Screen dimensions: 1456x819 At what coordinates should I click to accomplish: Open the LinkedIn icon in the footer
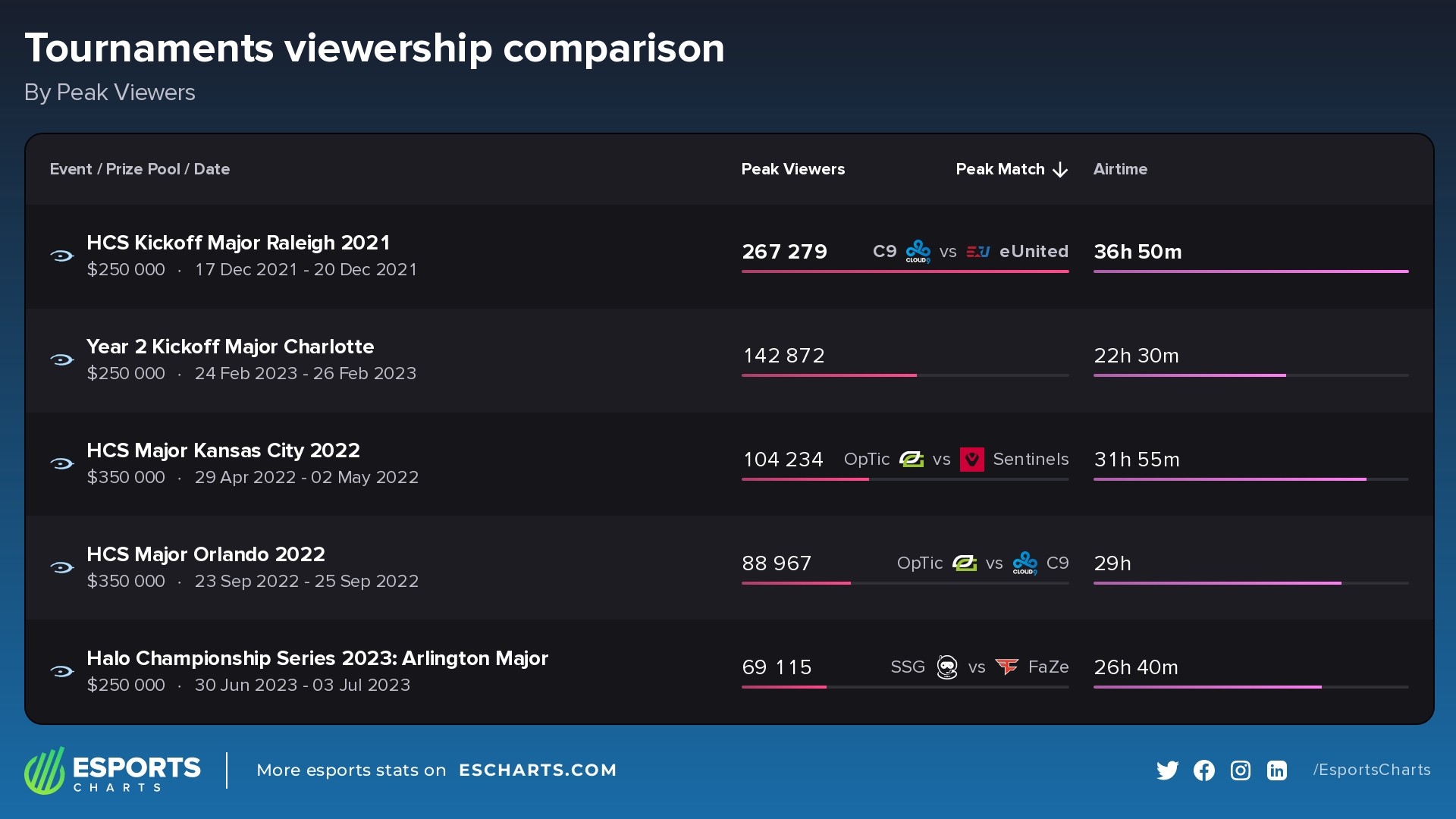1277,770
